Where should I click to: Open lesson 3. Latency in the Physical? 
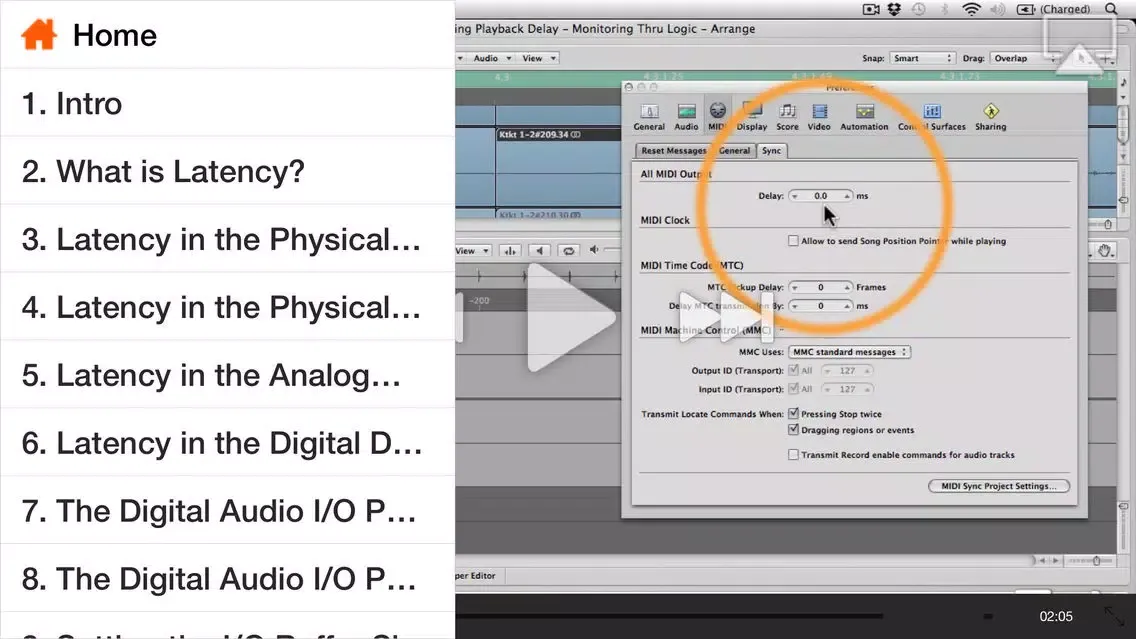[x=227, y=239]
